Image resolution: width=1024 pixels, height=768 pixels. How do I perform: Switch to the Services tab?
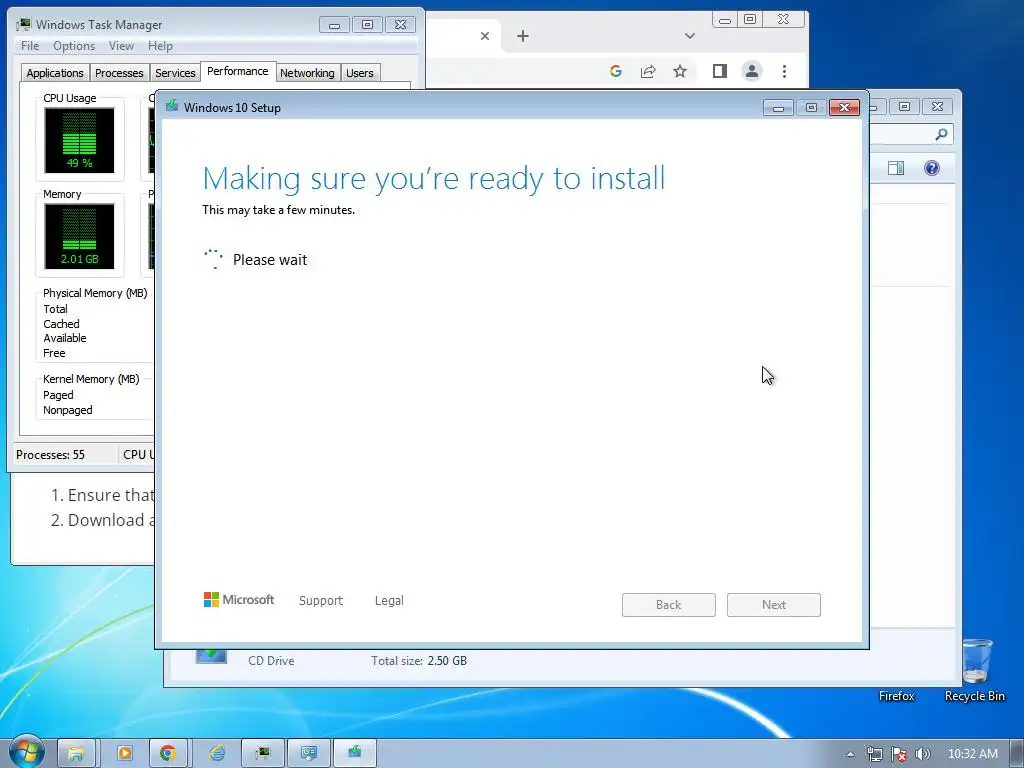[x=175, y=72]
